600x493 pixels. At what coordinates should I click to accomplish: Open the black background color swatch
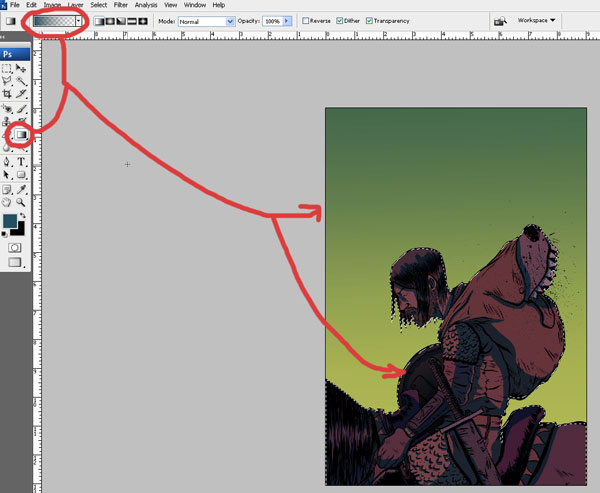pos(19,230)
